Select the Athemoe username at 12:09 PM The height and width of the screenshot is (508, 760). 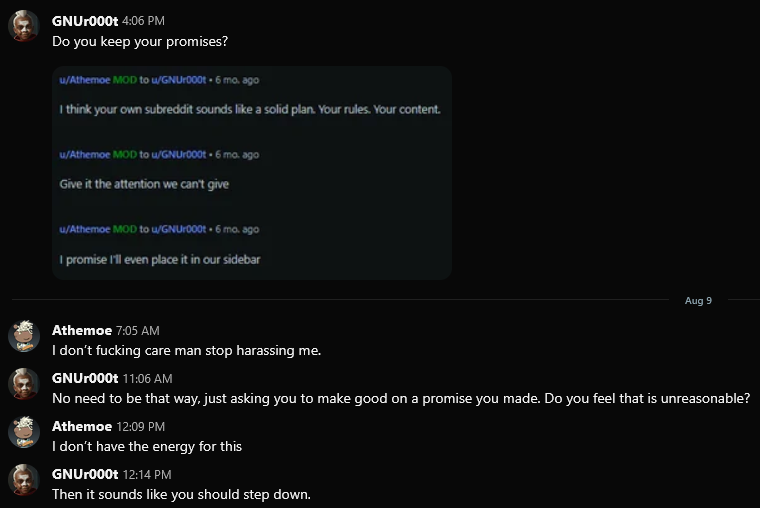tap(81, 426)
